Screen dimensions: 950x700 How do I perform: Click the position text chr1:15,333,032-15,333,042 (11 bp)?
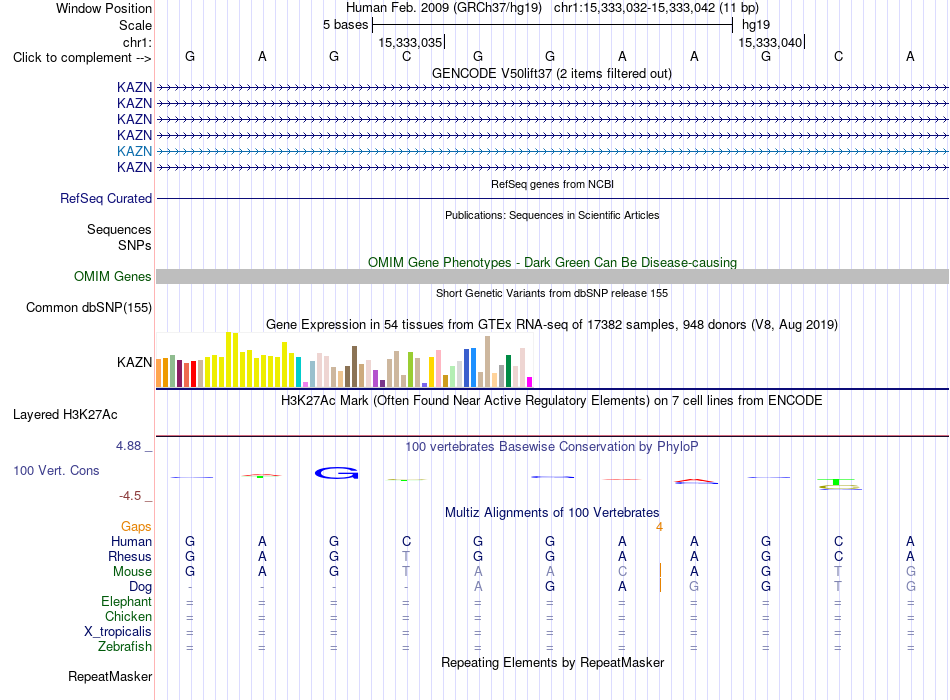pyautogui.click(x=656, y=8)
